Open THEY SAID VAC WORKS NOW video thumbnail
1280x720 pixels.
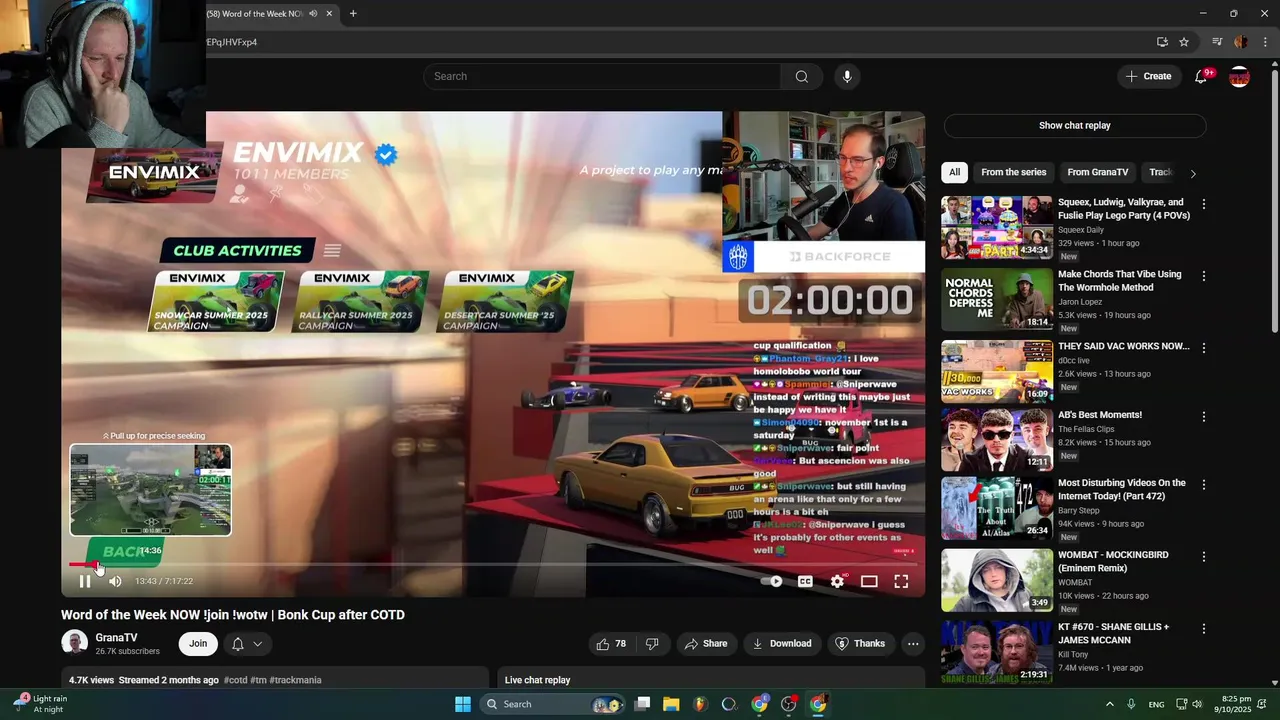(x=997, y=371)
